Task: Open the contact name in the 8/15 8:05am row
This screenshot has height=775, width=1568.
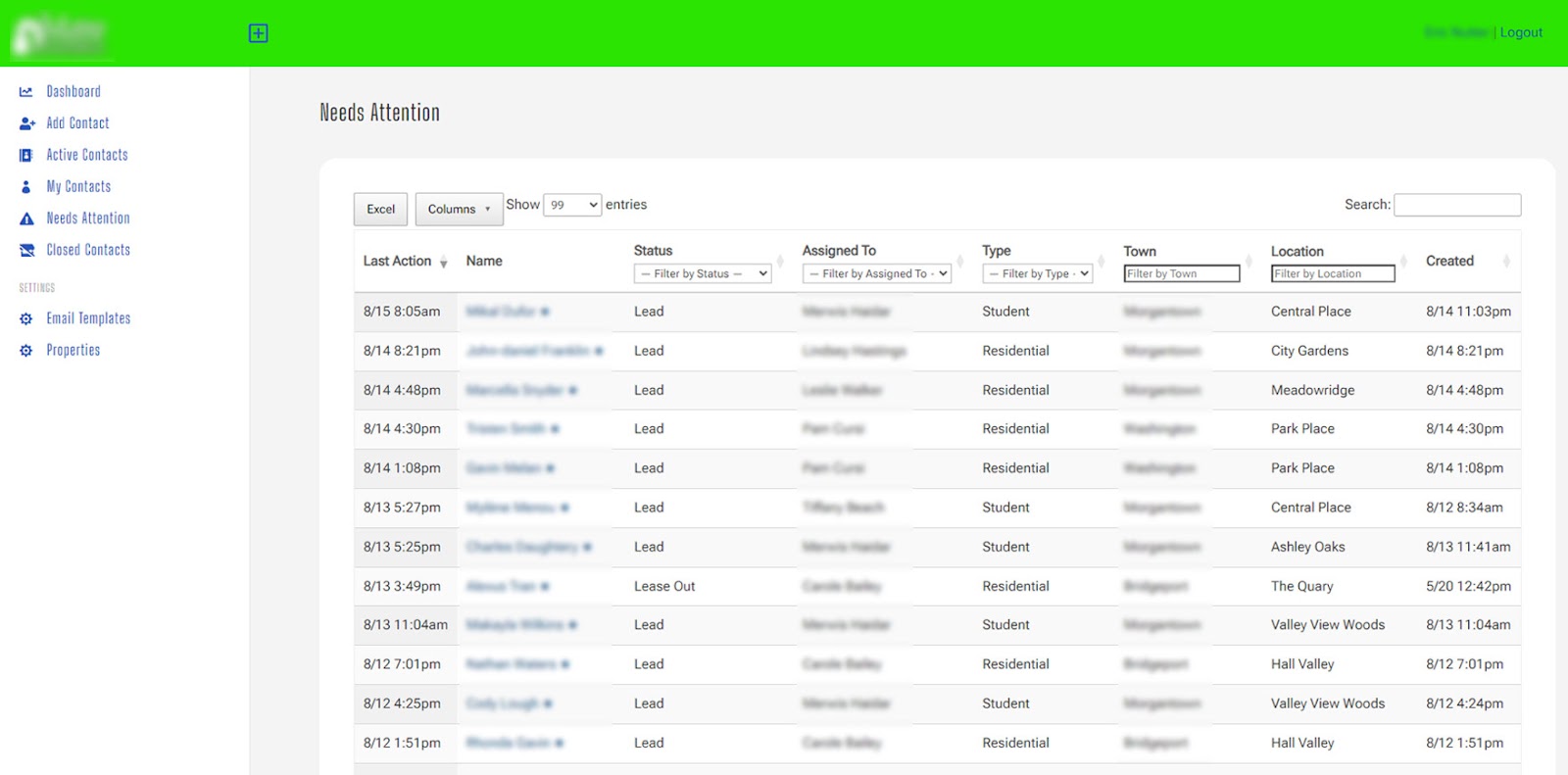Action: pyautogui.click(x=501, y=312)
